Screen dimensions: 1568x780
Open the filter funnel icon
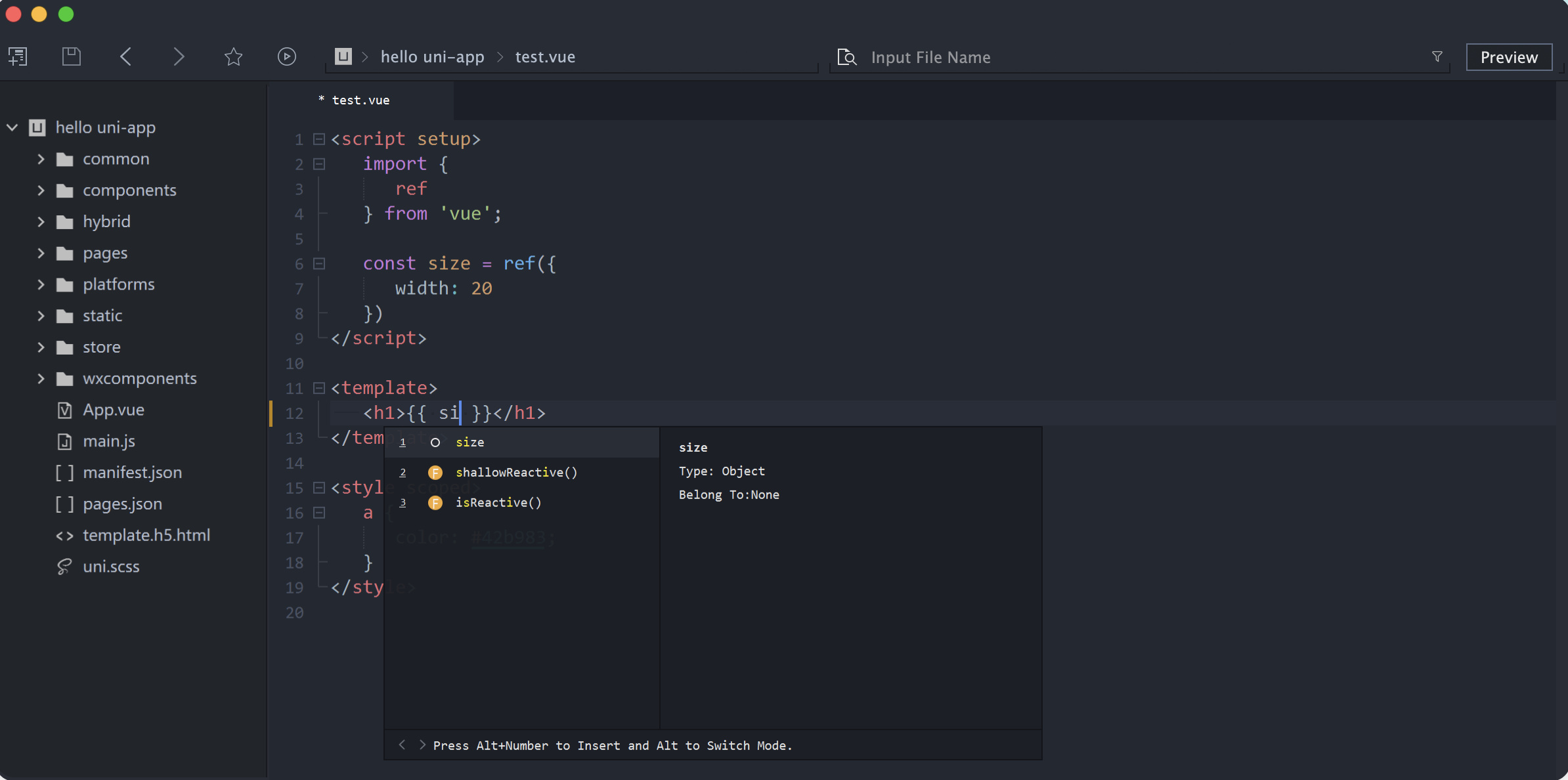click(1437, 57)
